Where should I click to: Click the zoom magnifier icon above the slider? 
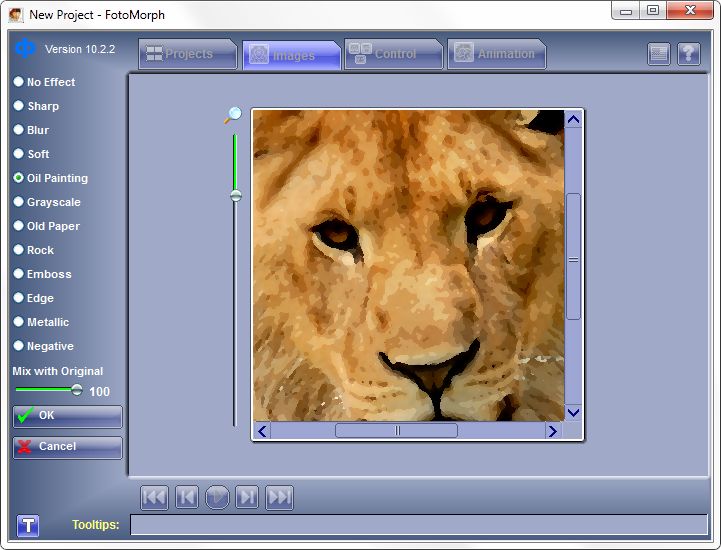coord(233,115)
